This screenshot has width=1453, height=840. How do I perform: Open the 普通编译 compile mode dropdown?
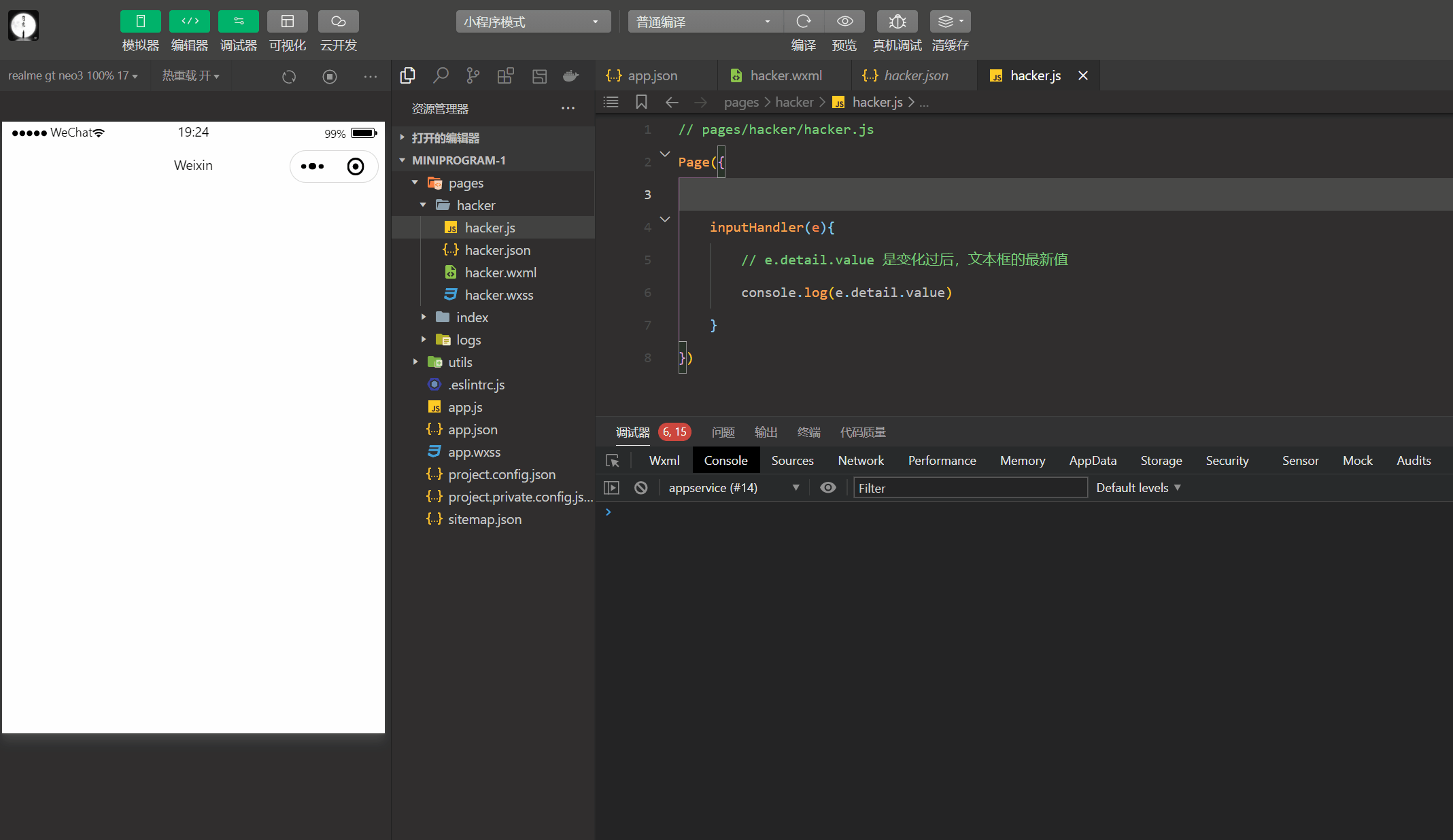click(705, 22)
